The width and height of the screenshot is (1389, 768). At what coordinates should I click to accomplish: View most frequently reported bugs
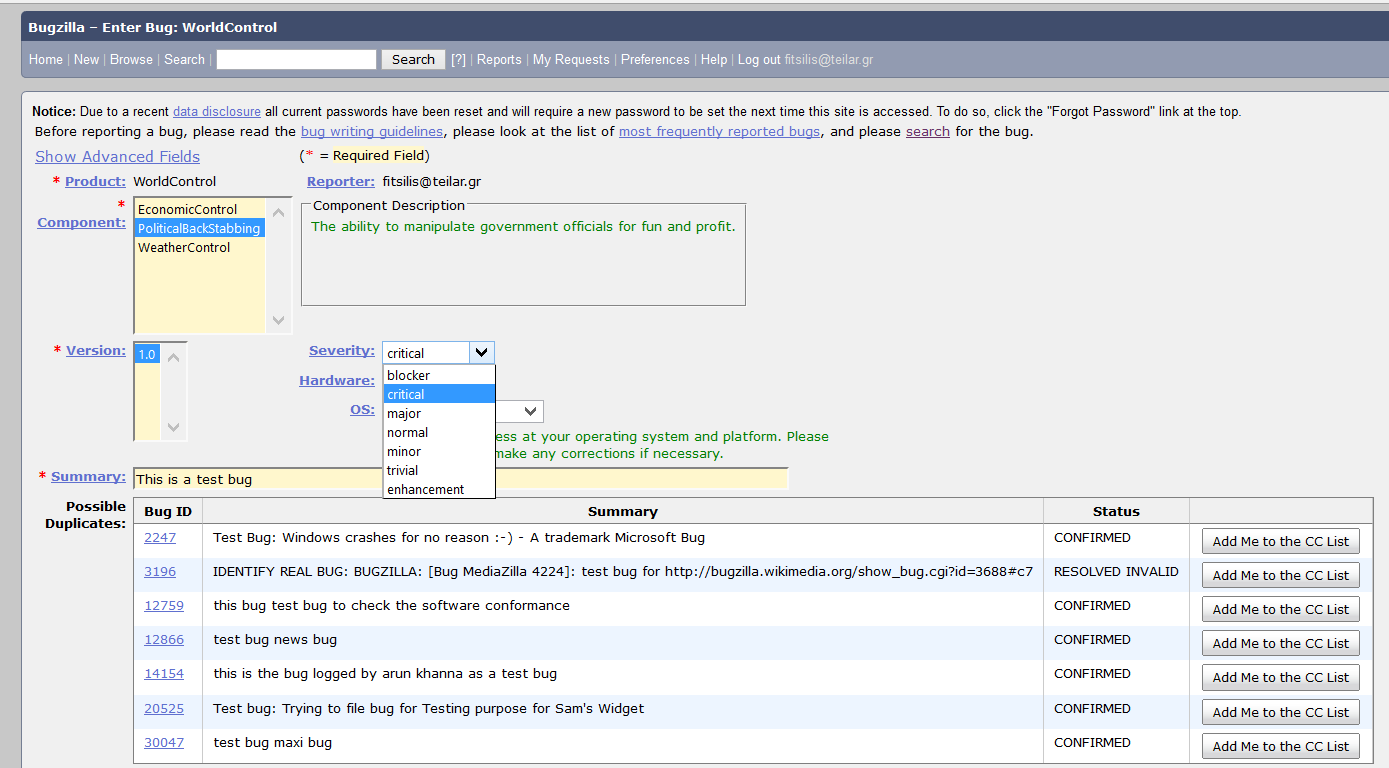(719, 132)
